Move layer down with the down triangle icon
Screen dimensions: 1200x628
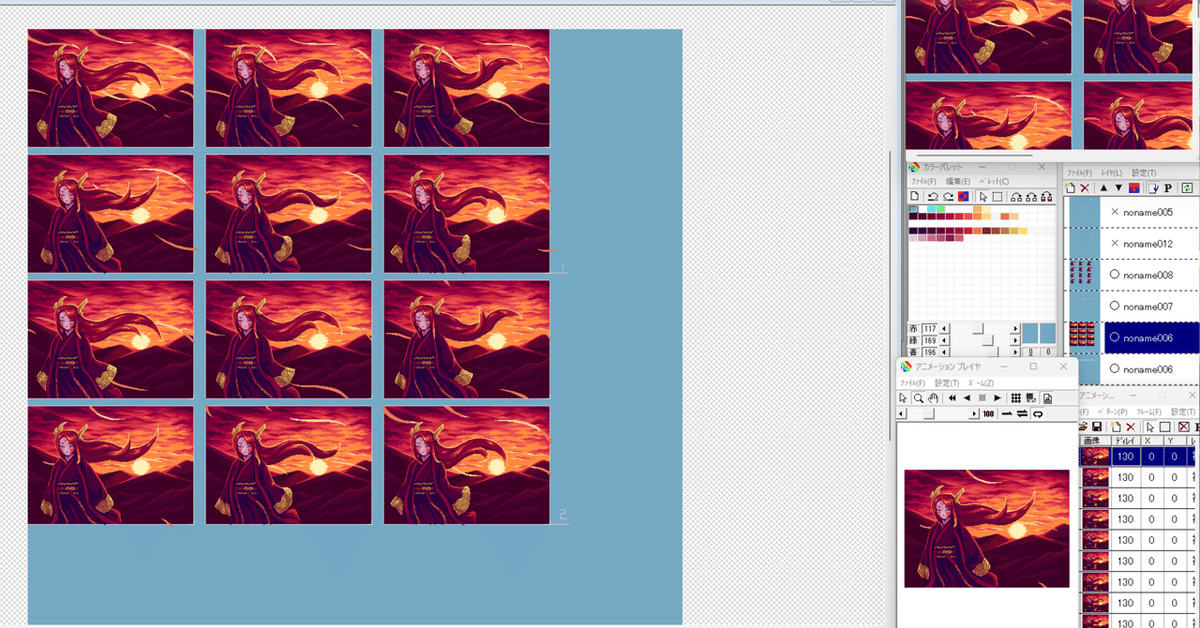(x=1119, y=188)
